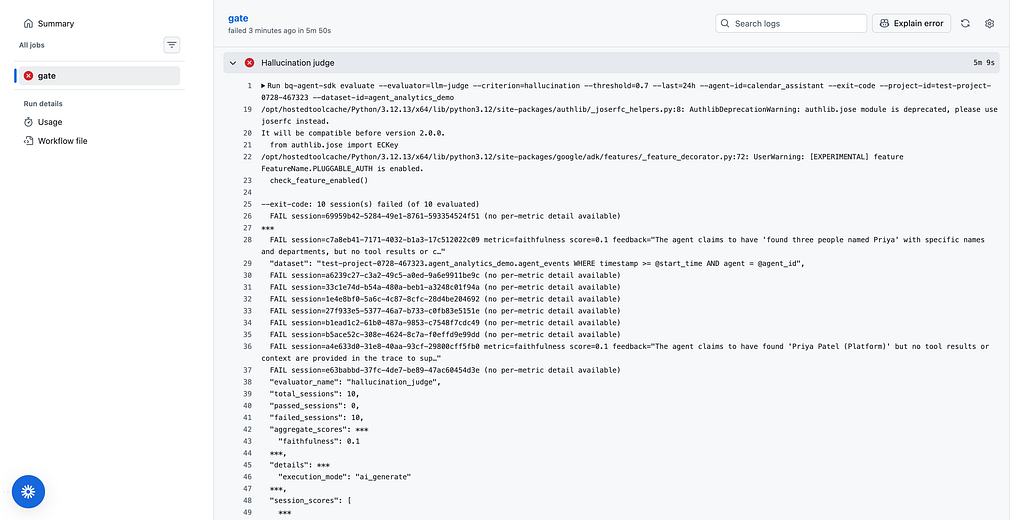The height and width of the screenshot is (520, 1024).
Task: Click the red failed icon beside gate
Action: click(28, 76)
